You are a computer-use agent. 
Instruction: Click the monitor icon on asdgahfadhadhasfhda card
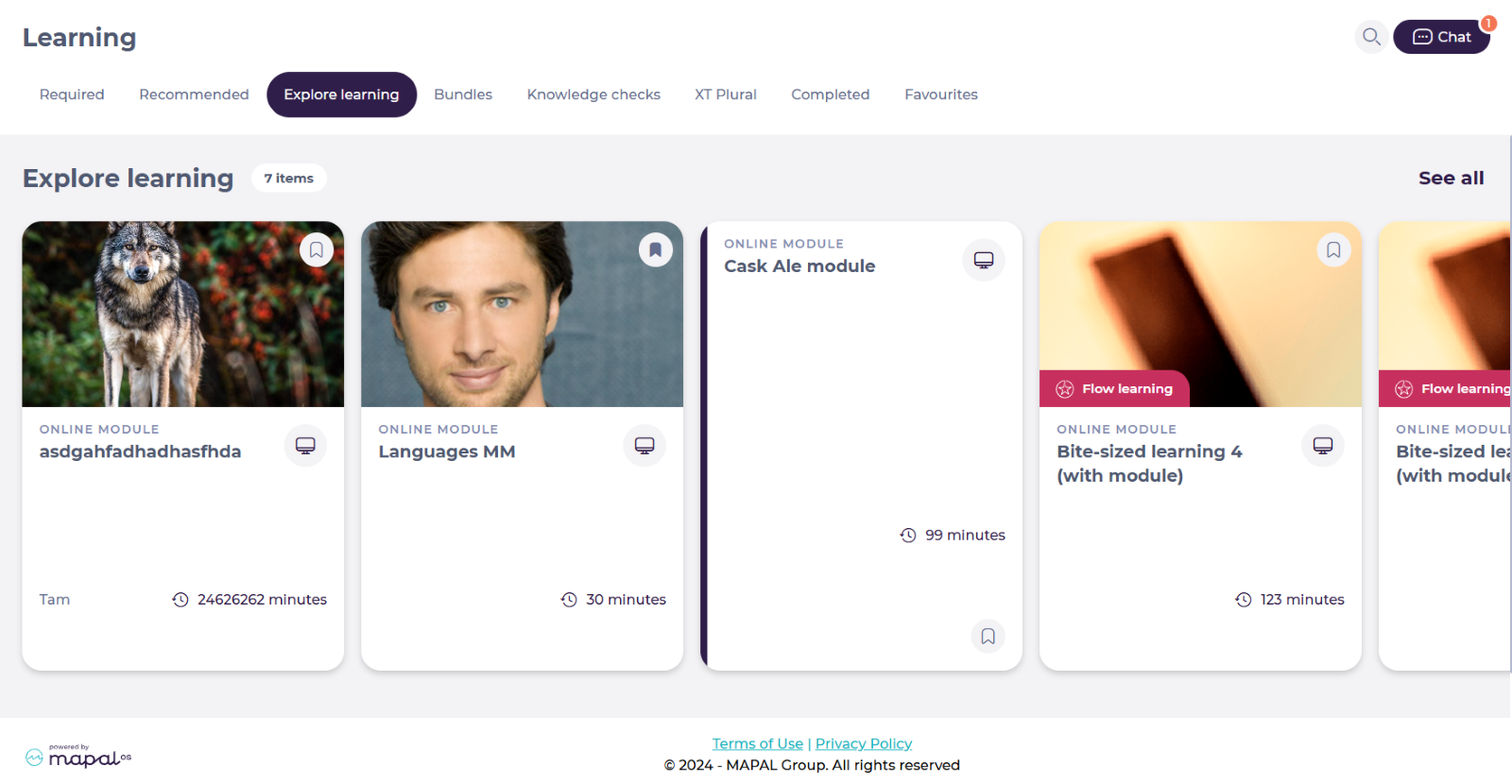point(305,445)
